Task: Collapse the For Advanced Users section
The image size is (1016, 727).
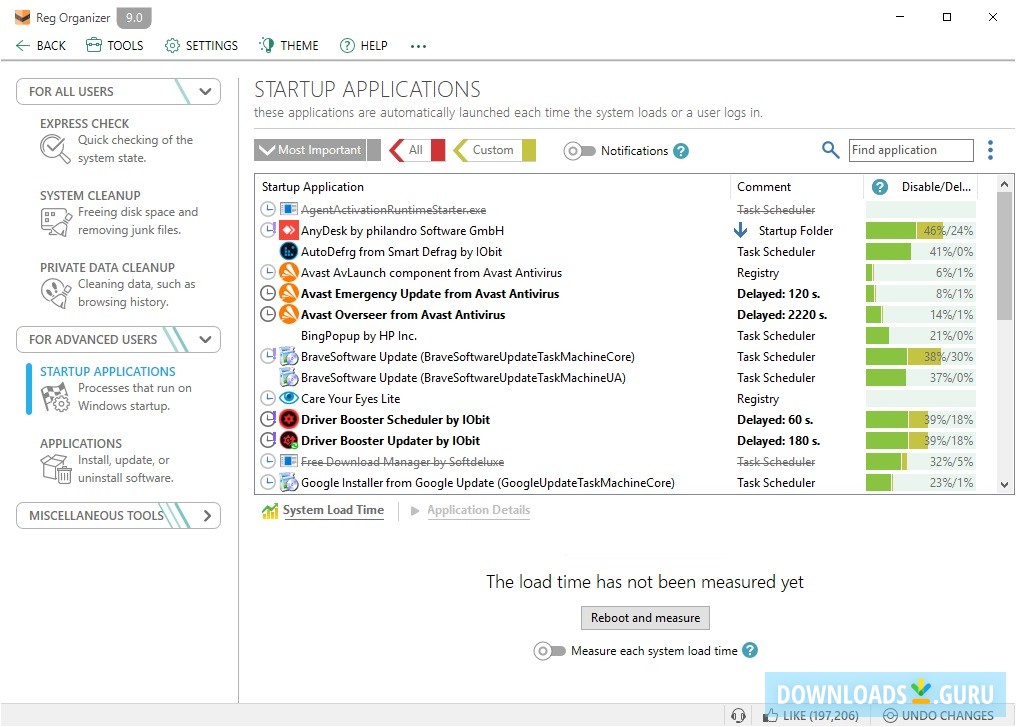Action: pos(205,340)
